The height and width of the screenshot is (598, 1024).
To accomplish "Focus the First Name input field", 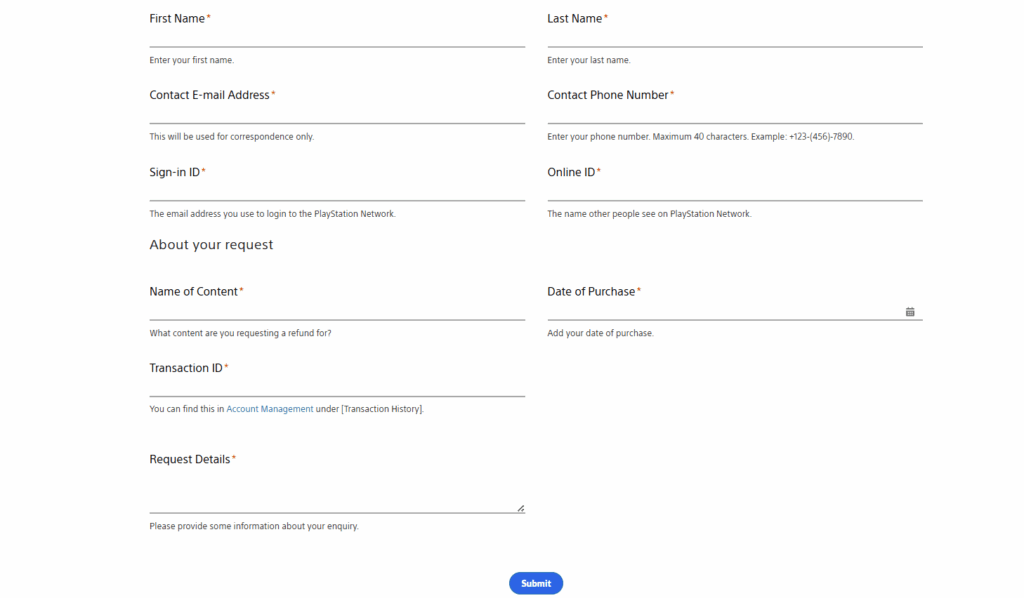I will (337, 38).
